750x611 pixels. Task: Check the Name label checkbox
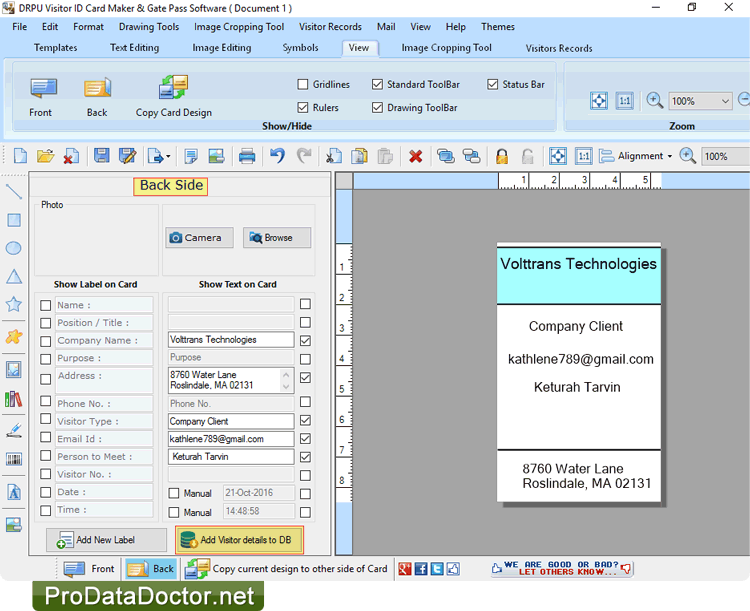(45, 305)
